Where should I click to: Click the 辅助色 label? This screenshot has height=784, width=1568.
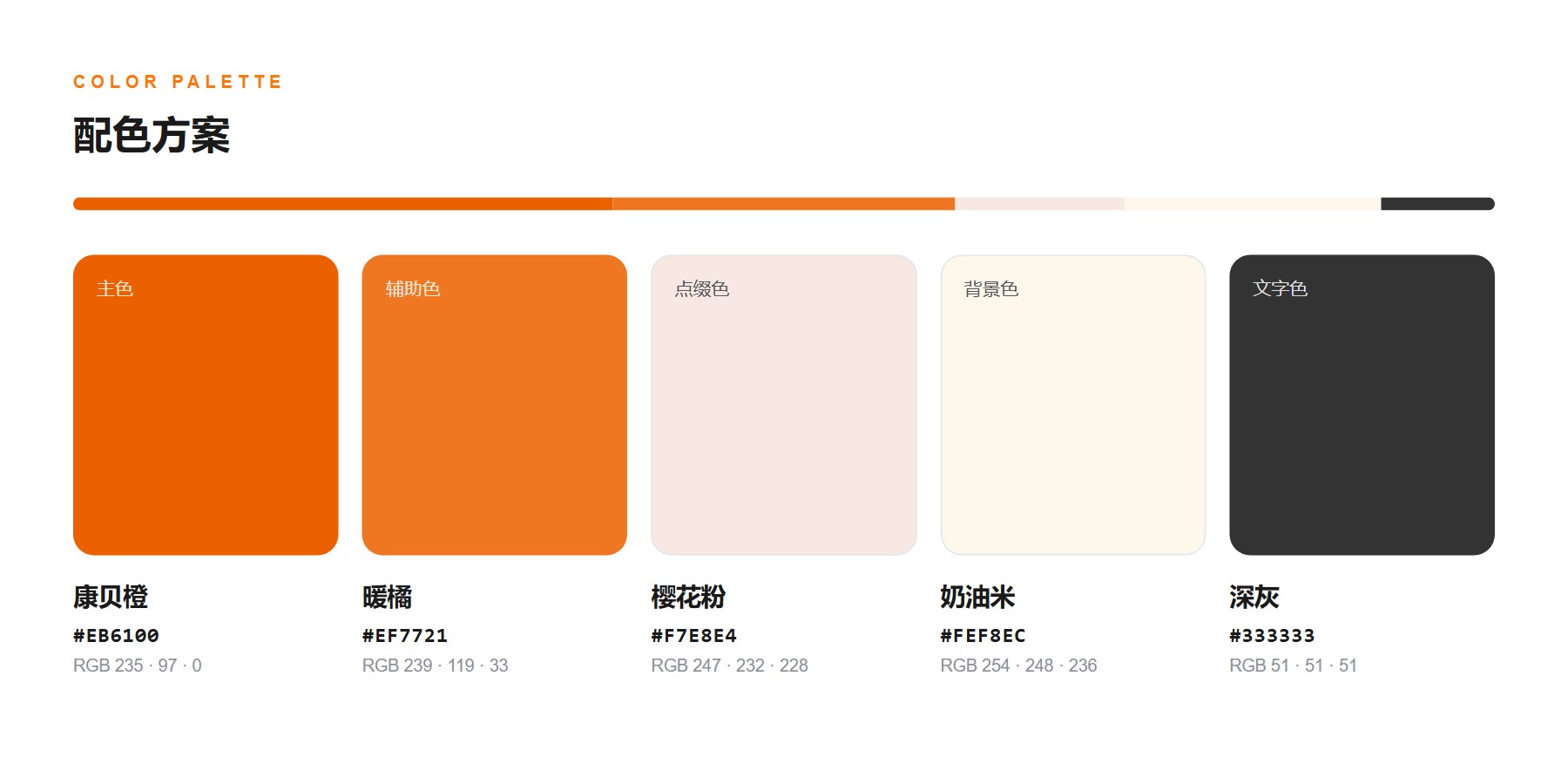(413, 288)
